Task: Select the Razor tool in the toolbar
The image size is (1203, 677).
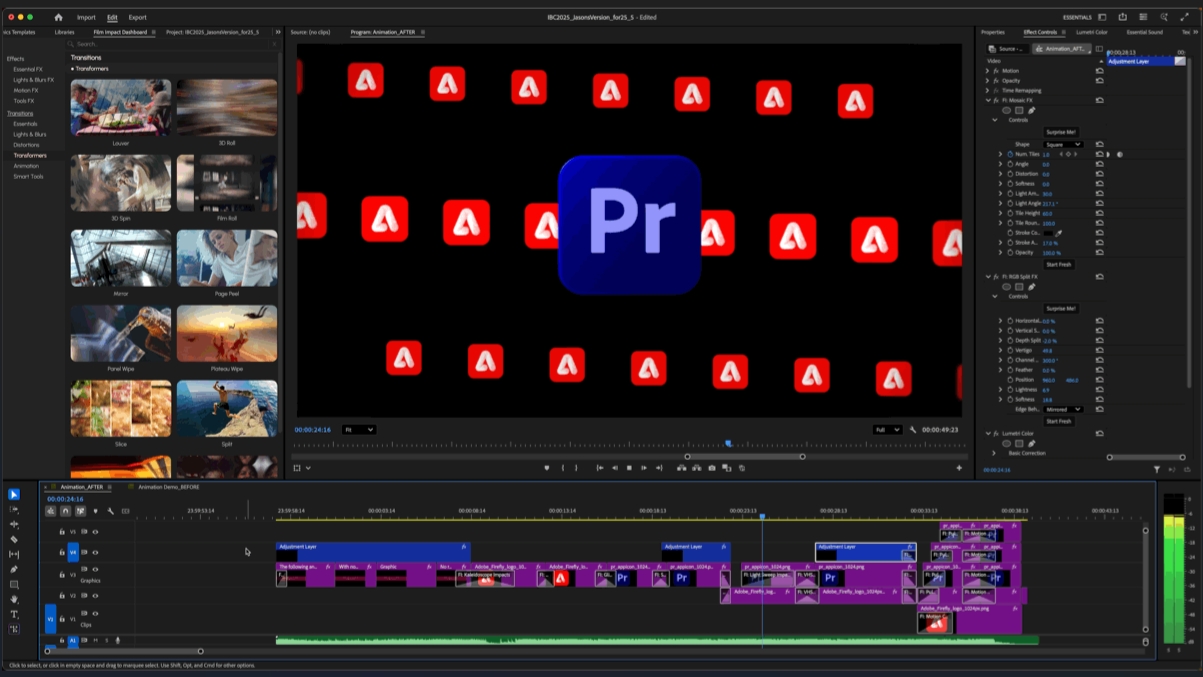Action: click(14, 539)
